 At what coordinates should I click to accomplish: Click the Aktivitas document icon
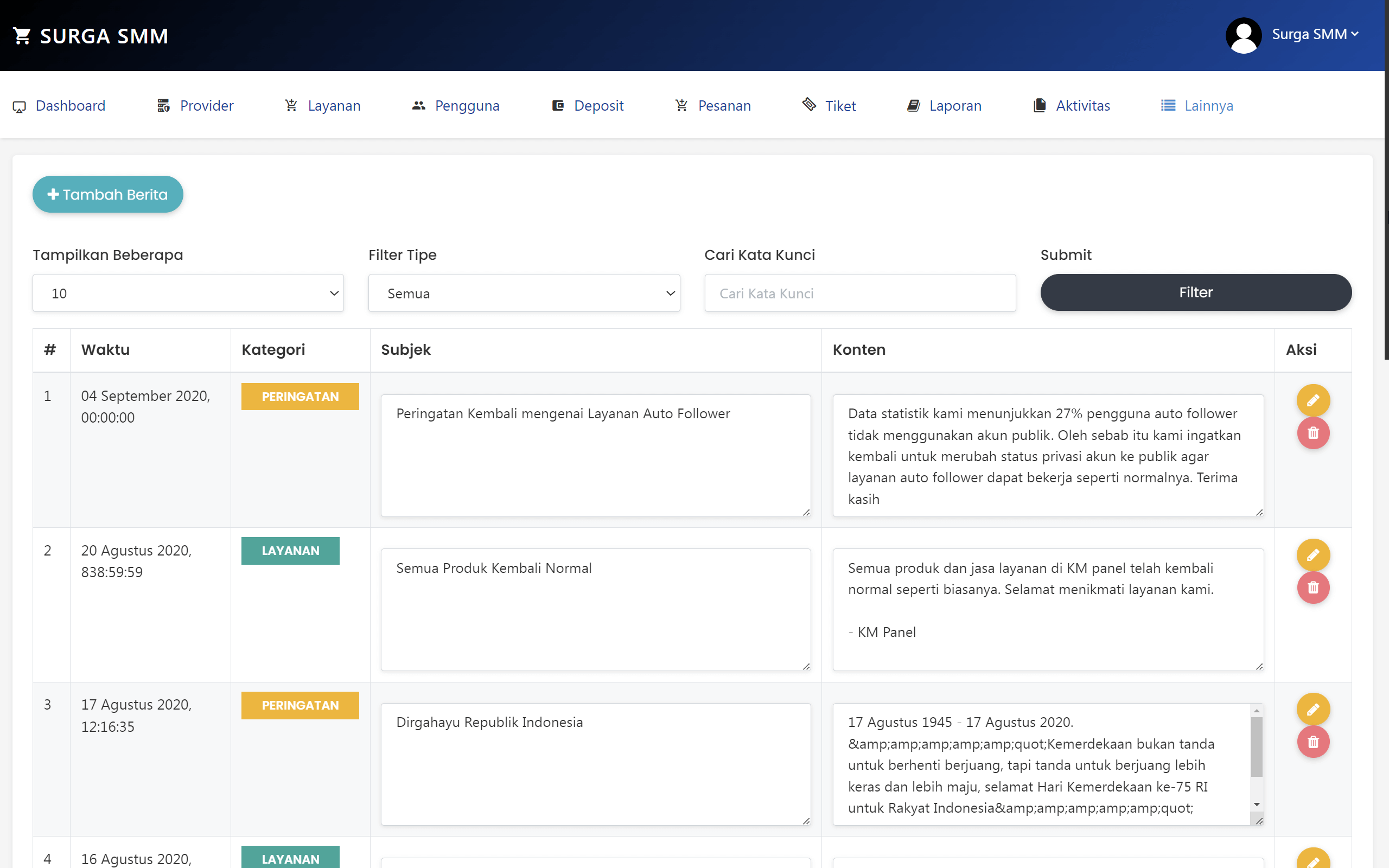(1039, 105)
